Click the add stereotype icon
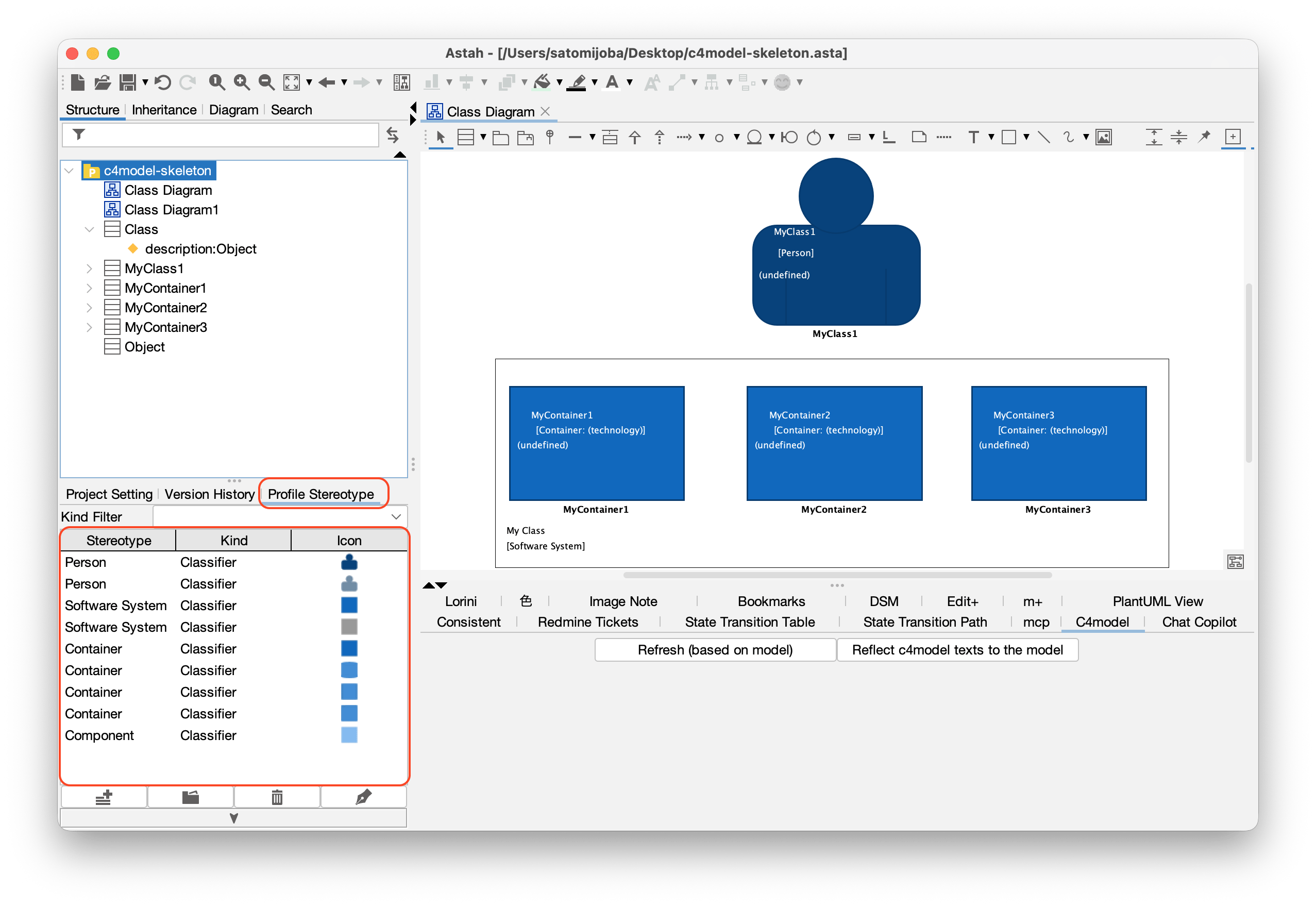This screenshot has width=1316, height=907. tap(104, 797)
